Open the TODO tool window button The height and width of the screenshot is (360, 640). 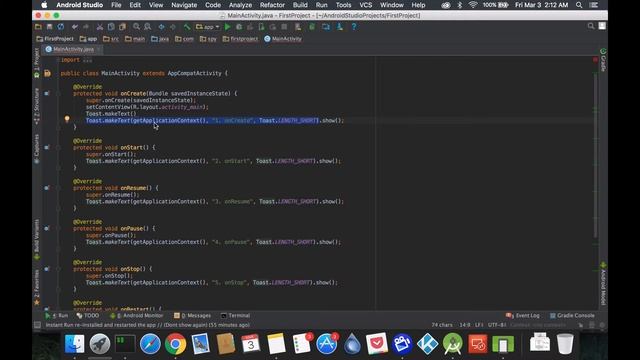click(88, 316)
